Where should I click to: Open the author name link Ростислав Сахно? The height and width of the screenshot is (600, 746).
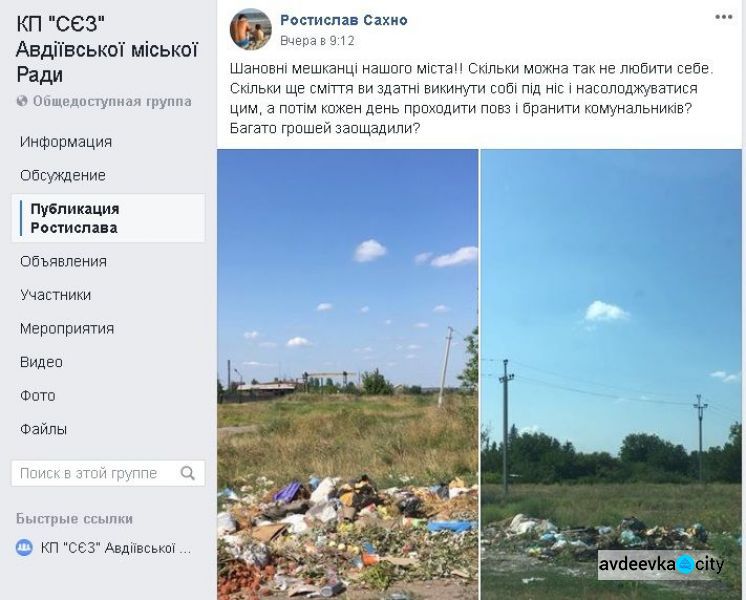click(344, 20)
